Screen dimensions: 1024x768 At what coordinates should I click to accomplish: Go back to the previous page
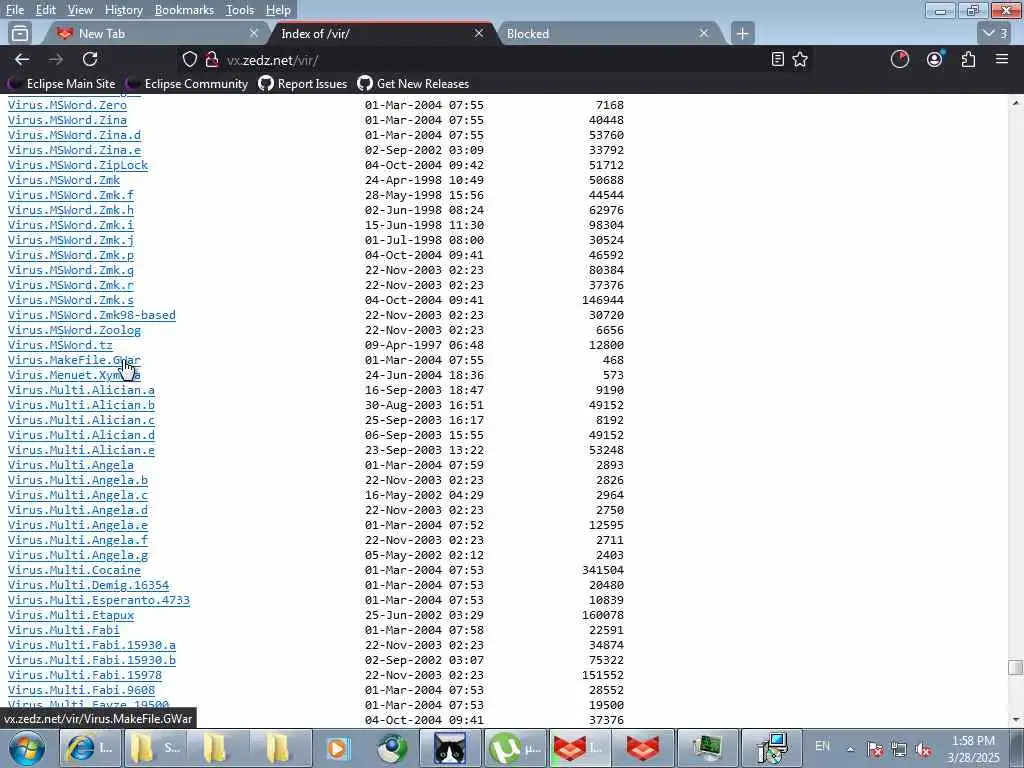(x=22, y=59)
